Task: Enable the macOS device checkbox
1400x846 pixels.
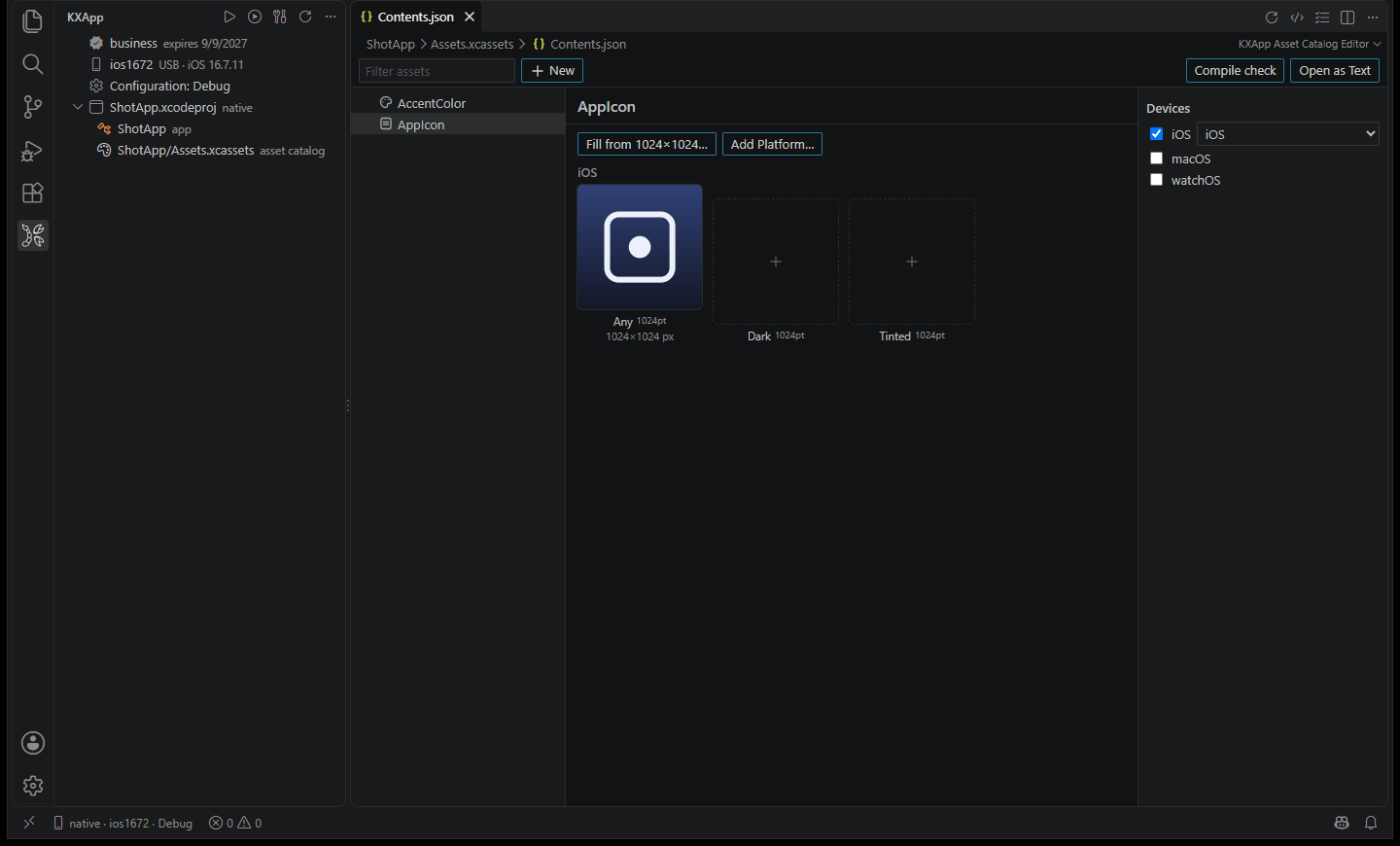Action: click(x=1157, y=159)
